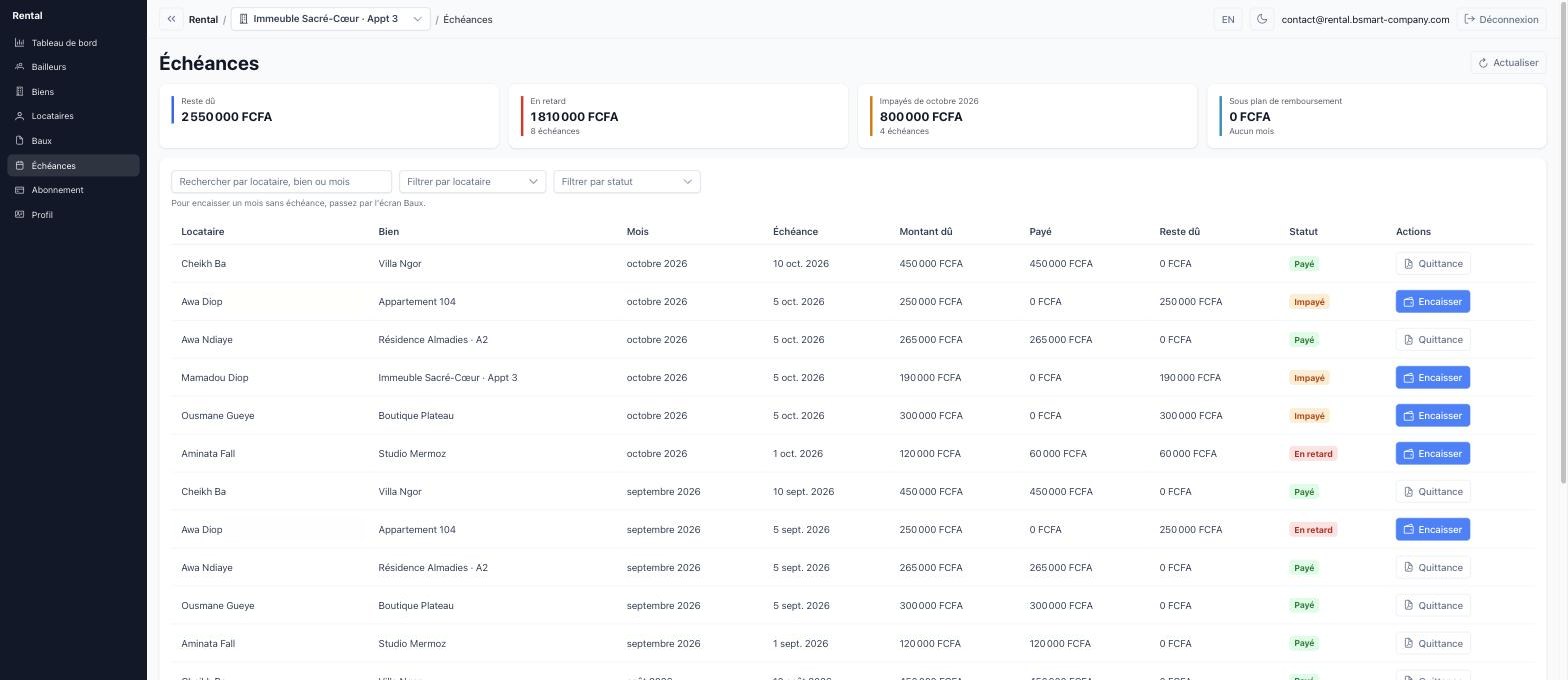Screen dimensions: 1568x680
Task: Click the logout icon beside Déconnexion
Action: [x=1470, y=19]
